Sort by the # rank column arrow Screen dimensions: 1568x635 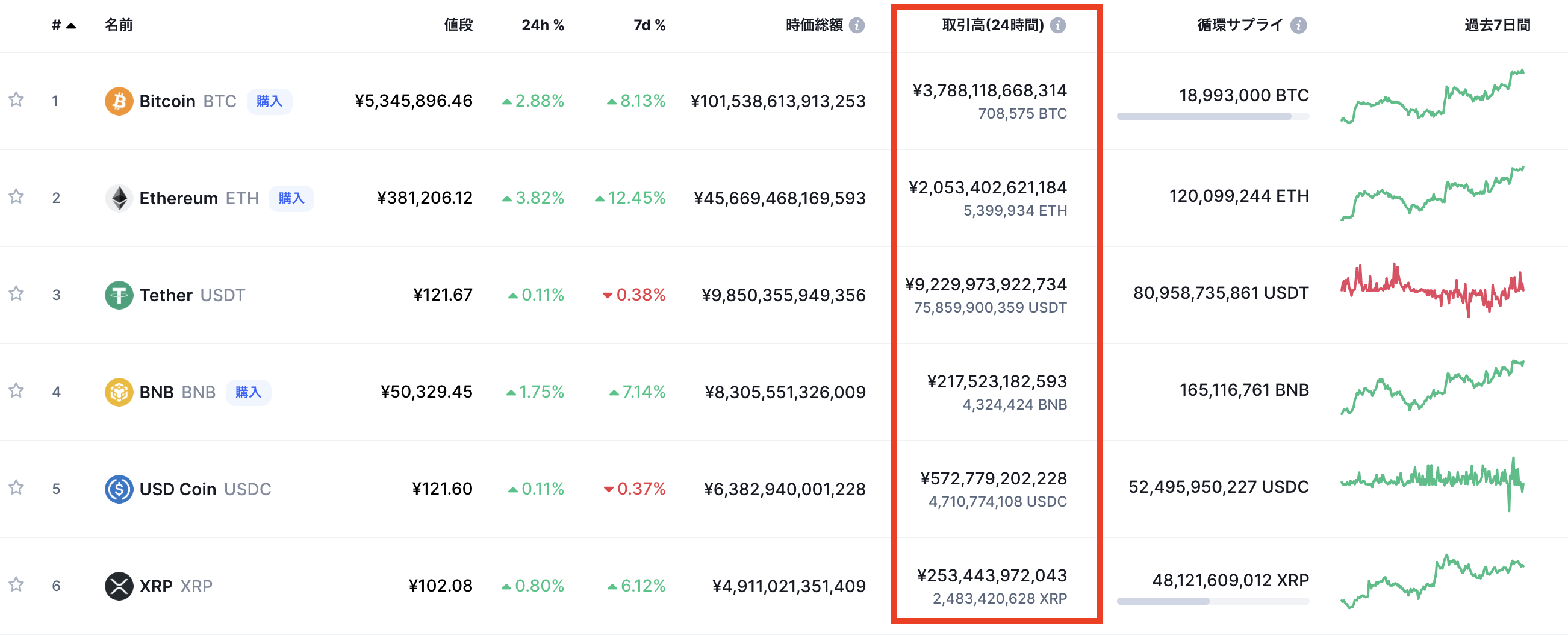[x=71, y=25]
